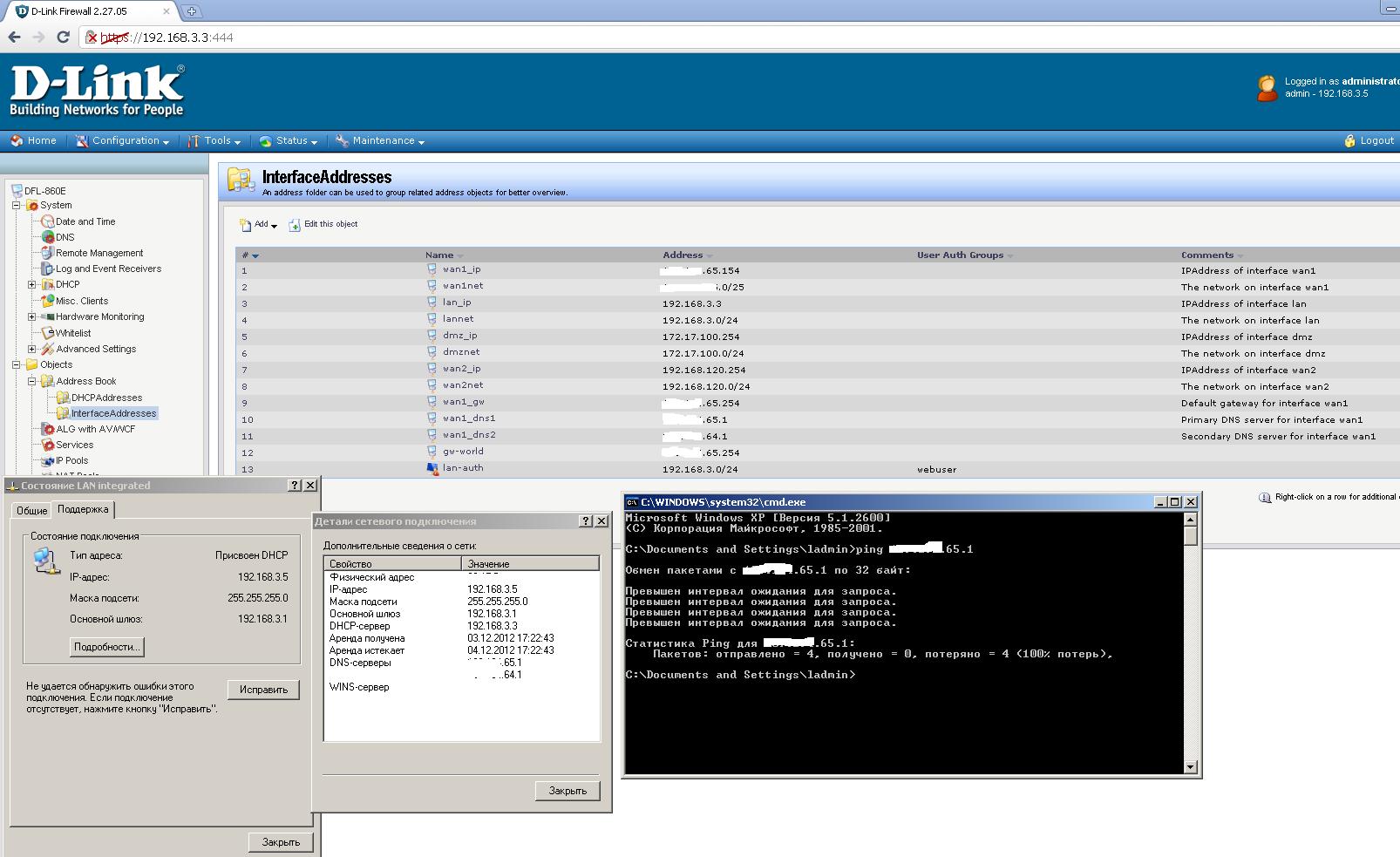This screenshot has width=1400, height=857.
Task: Select InterfaceAddresses folder in tree
Action: pos(113,413)
